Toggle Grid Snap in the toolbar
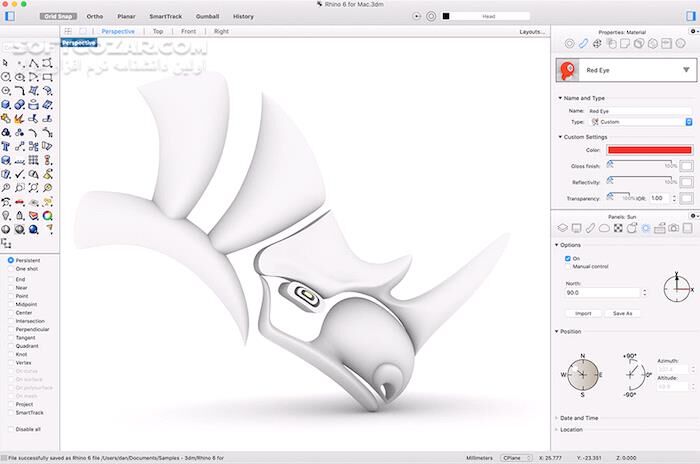This screenshot has height=464, width=700. point(58,16)
